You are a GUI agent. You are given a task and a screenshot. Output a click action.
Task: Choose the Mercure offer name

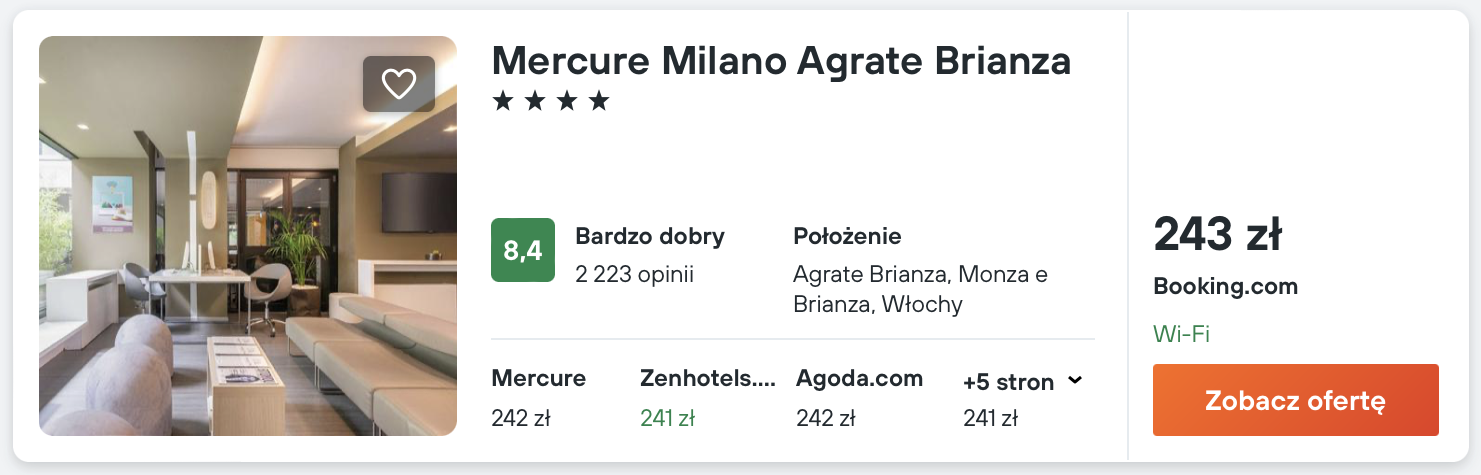pyautogui.click(x=538, y=379)
